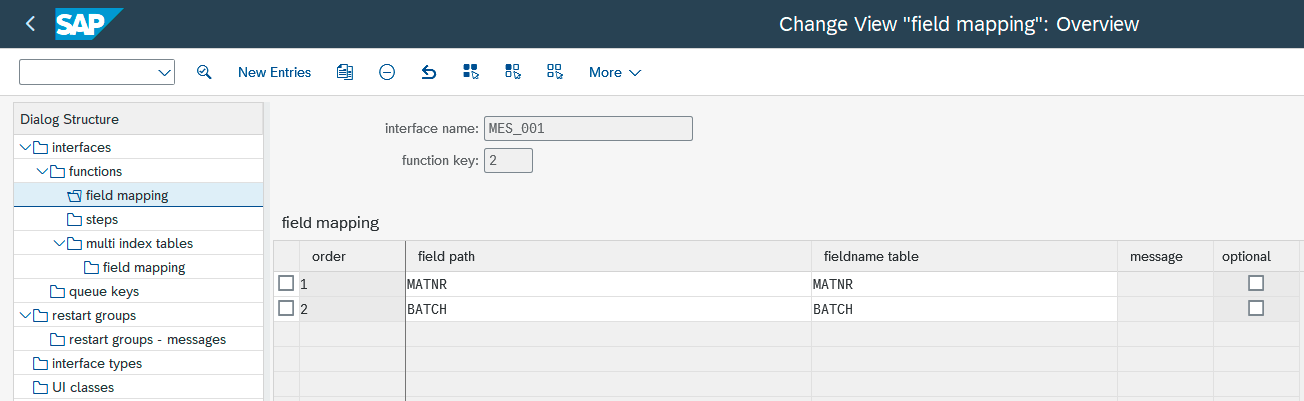The height and width of the screenshot is (401, 1304).
Task: Click the magnifier details icon in toolbar
Action: click(x=204, y=72)
